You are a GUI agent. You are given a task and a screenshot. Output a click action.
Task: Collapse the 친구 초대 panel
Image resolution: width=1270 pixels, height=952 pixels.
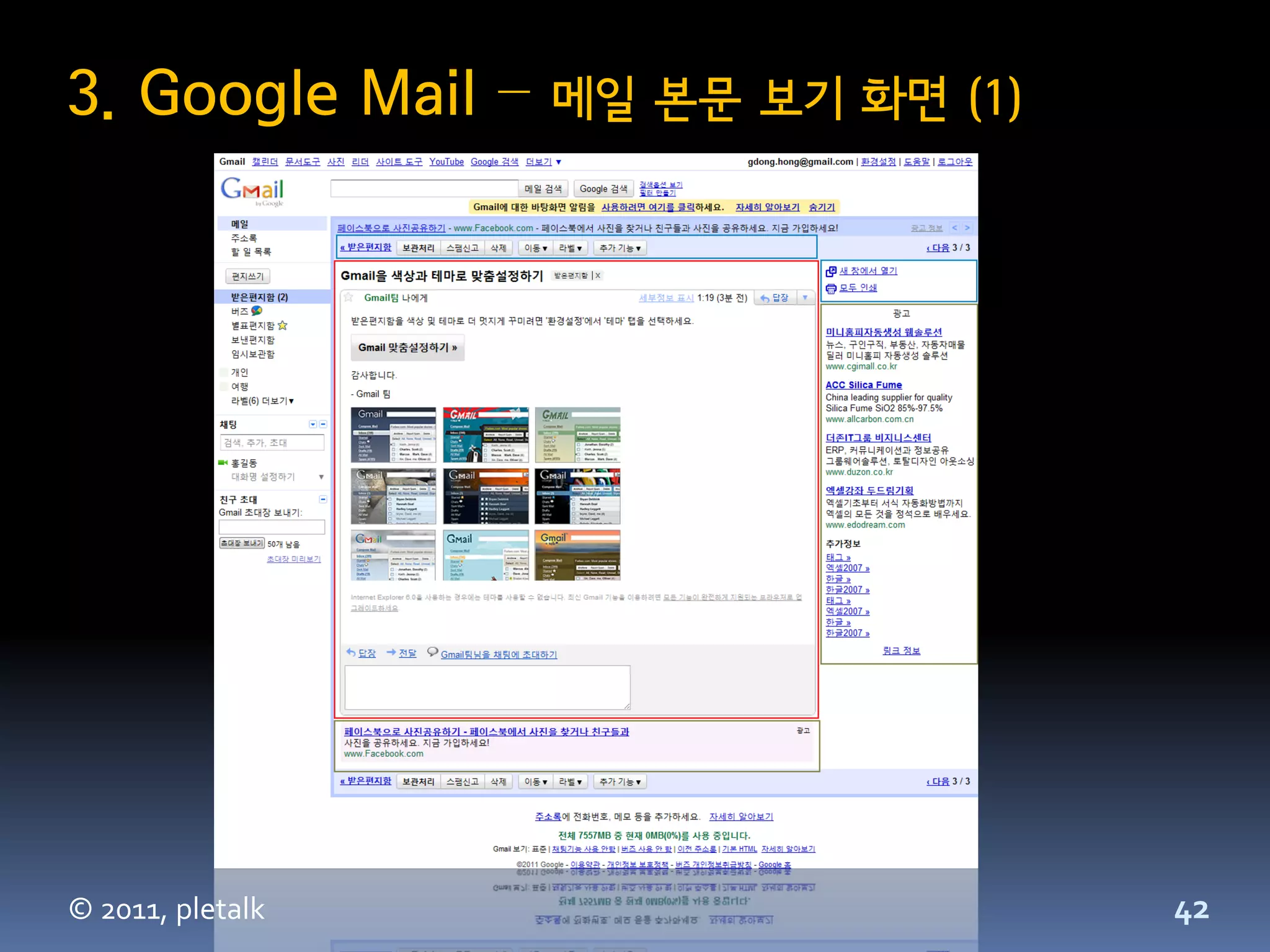tap(323, 499)
